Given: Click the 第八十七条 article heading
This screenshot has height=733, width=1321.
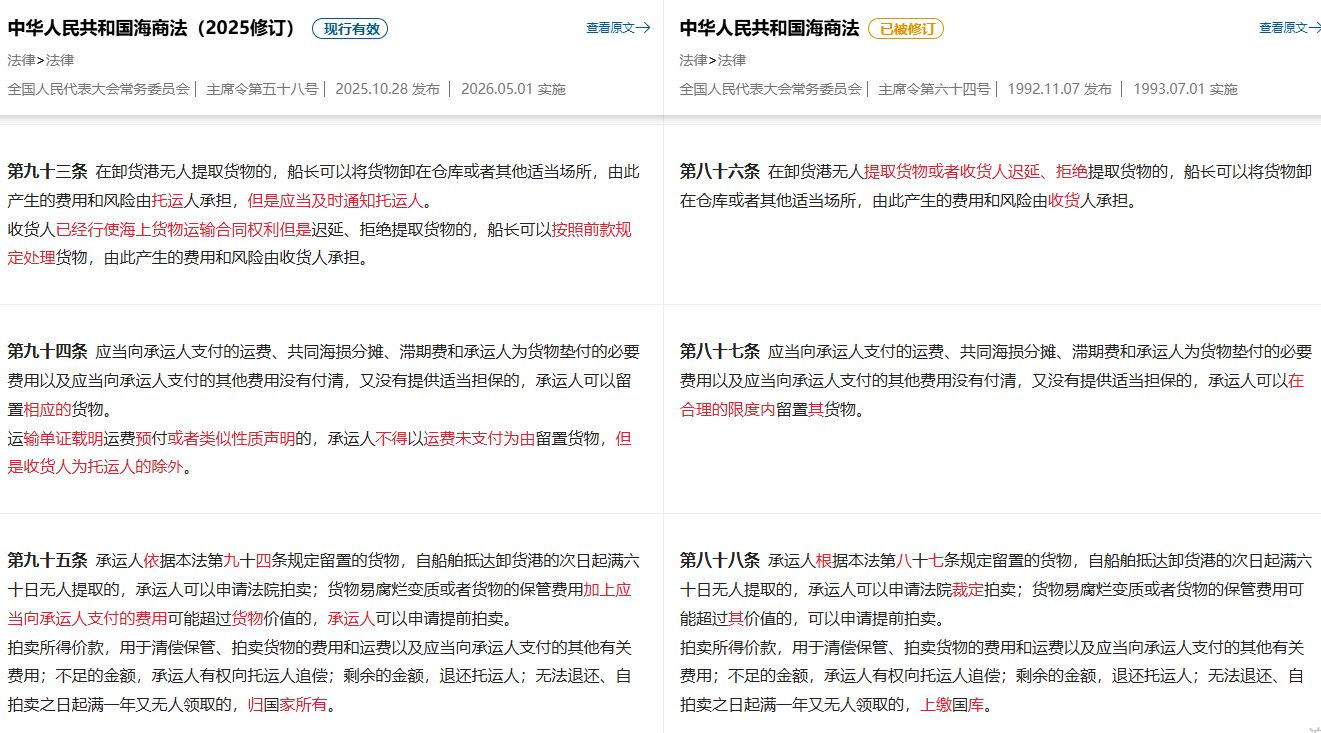Looking at the screenshot, I should tap(720, 351).
